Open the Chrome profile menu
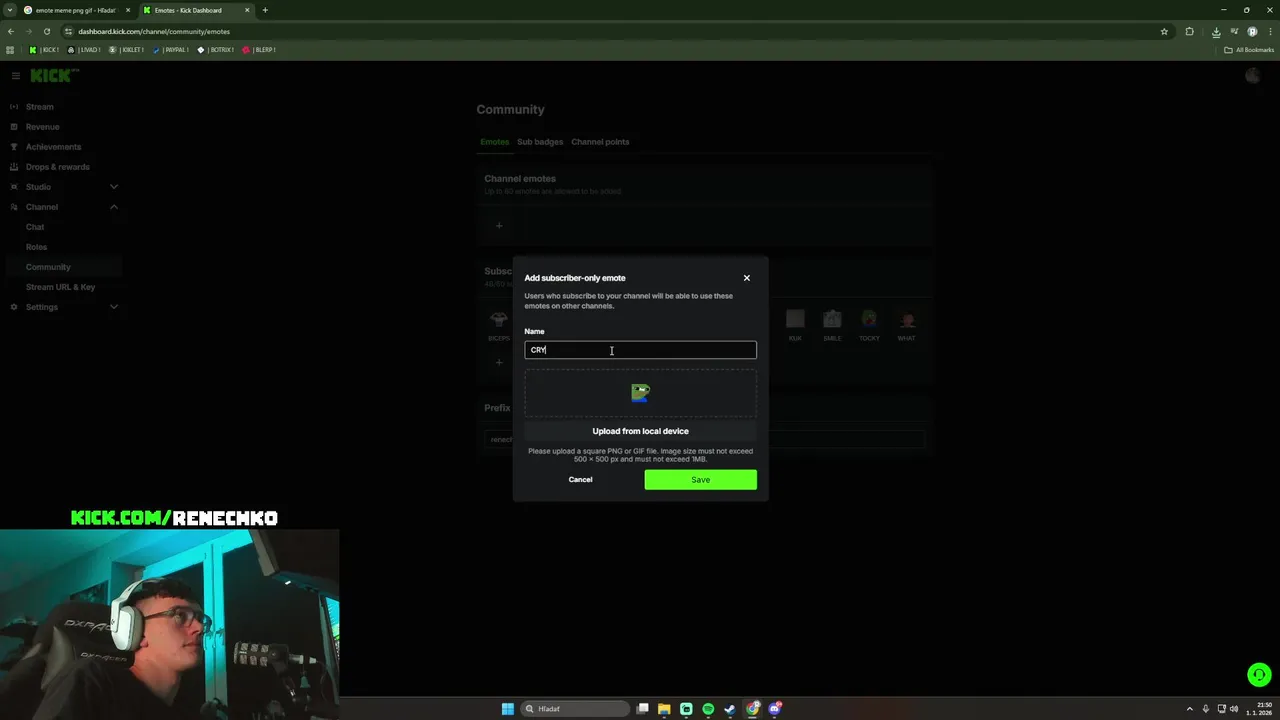This screenshot has width=1280, height=720. 1252,31
